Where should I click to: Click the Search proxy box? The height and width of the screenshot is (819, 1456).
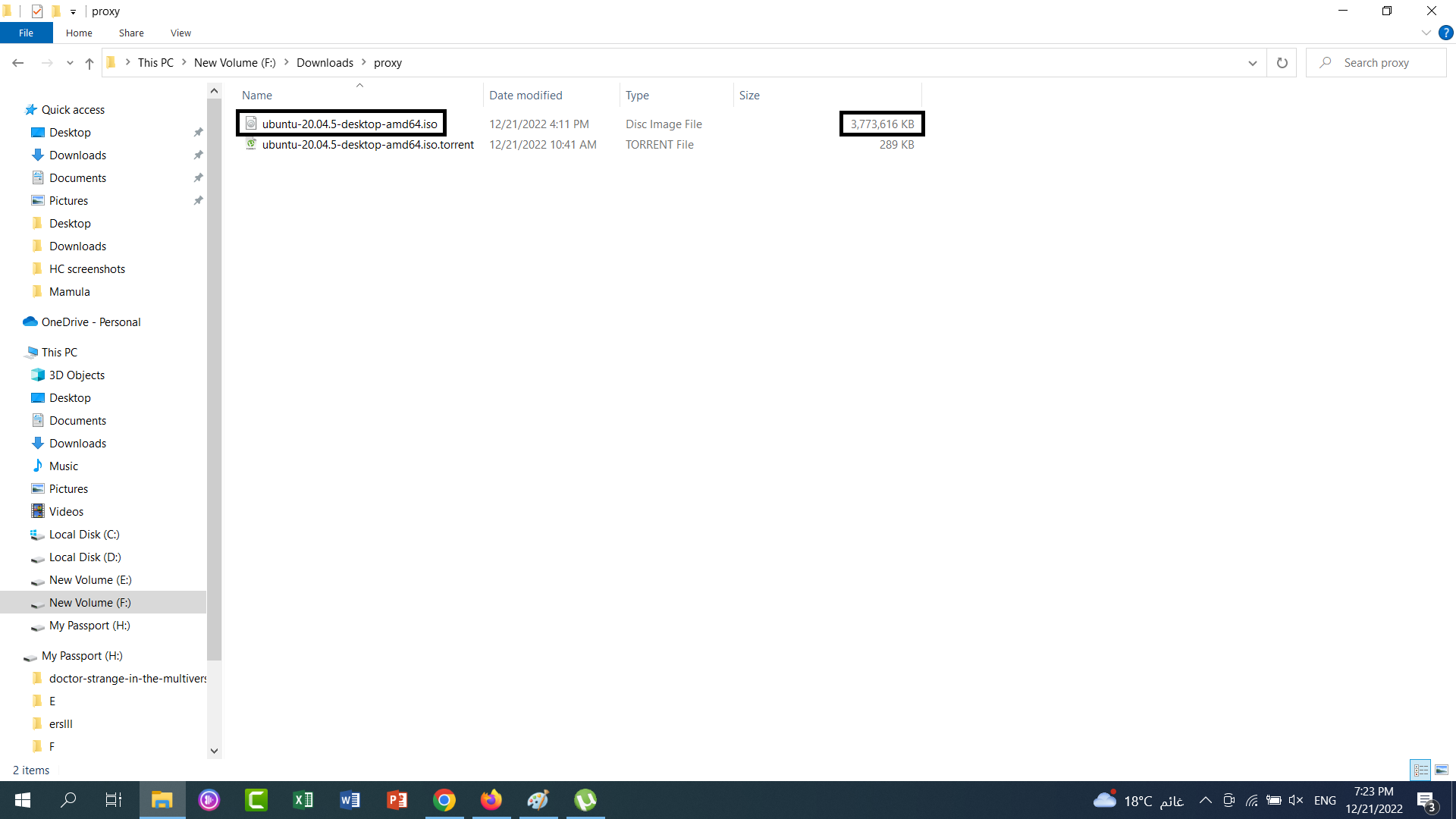[x=1376, y=63]
